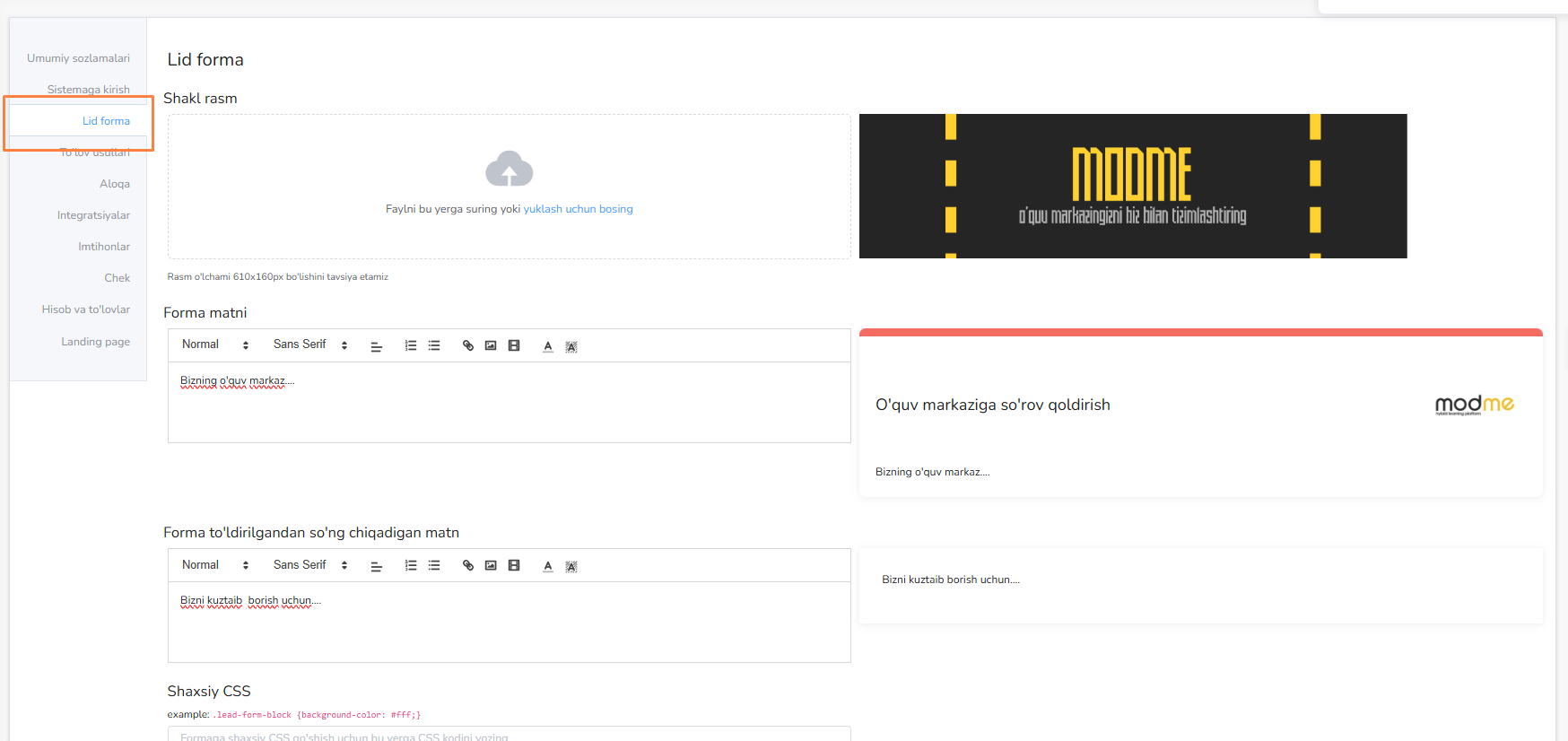The width and height of the screenshot is (1568, 741).
Task: Insert video in Forma matni editor
Action: coord(514,345)
